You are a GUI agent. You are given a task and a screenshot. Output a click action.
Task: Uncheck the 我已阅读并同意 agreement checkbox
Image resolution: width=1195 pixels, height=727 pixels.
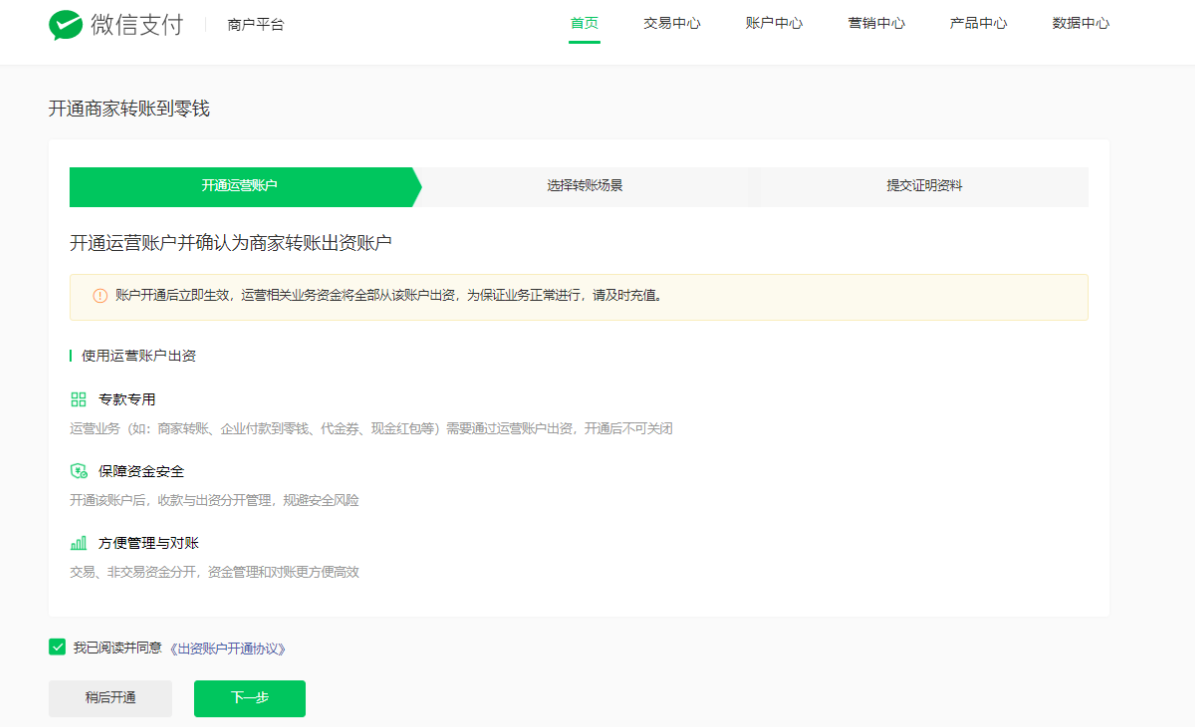57,647
